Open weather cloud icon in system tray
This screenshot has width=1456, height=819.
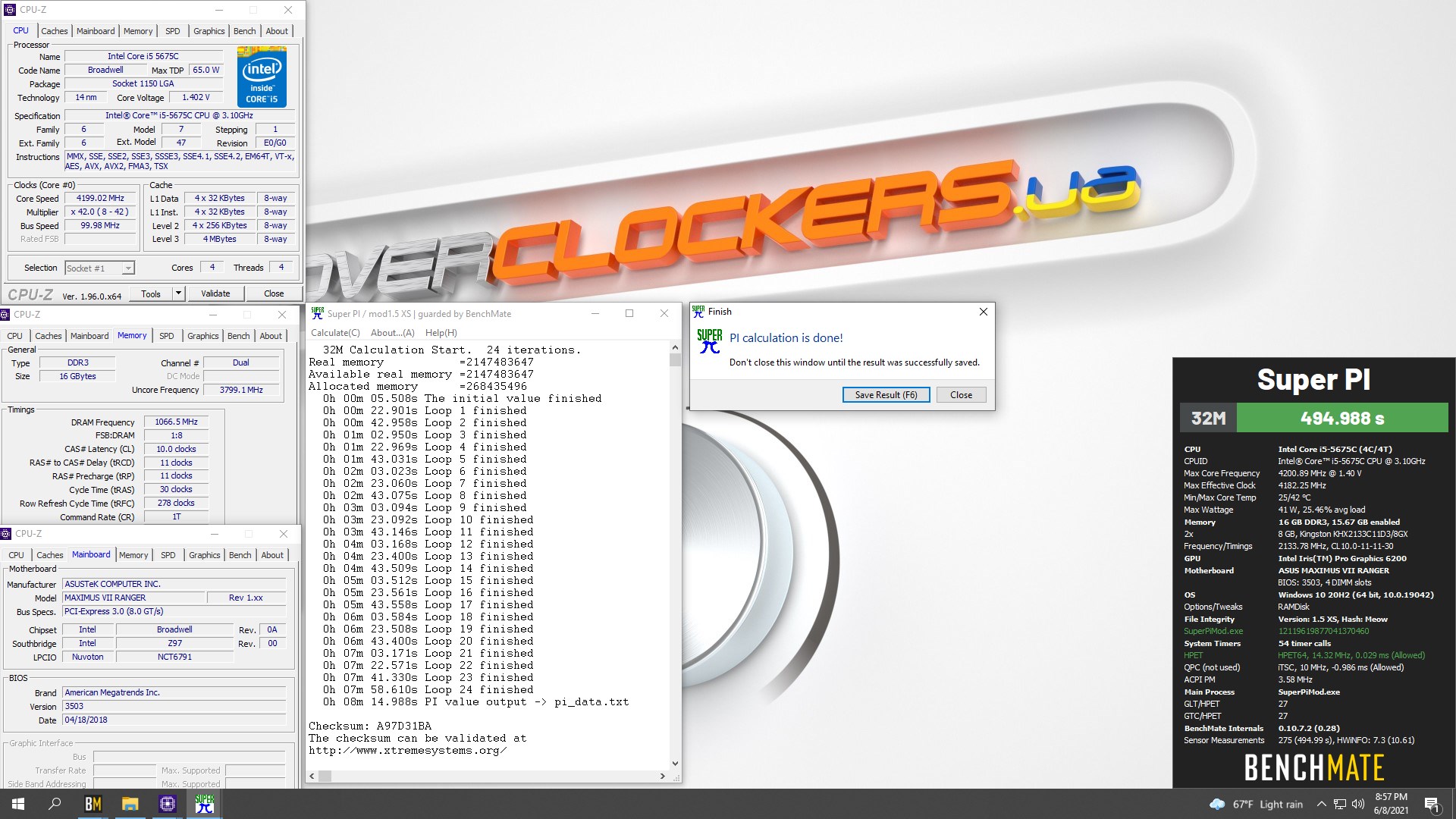tap(1217, 804)
